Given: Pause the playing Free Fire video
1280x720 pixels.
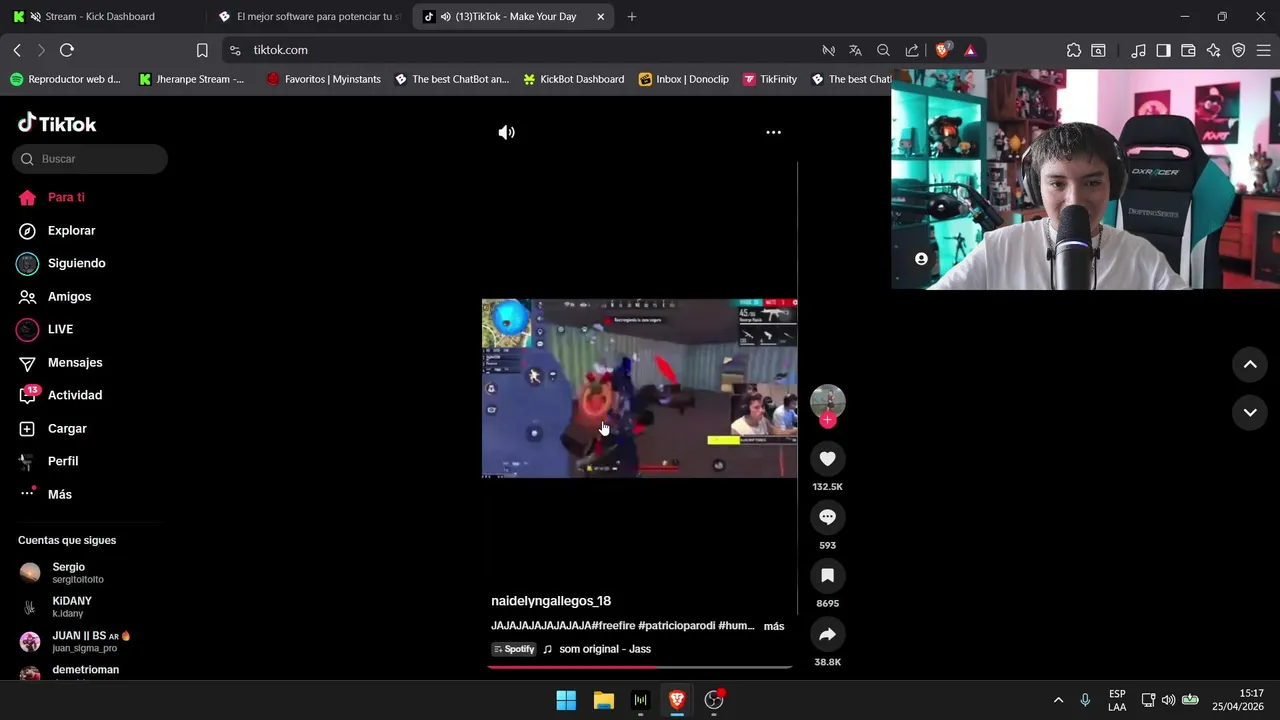Looking at the screenshot, I should point(639,388).
